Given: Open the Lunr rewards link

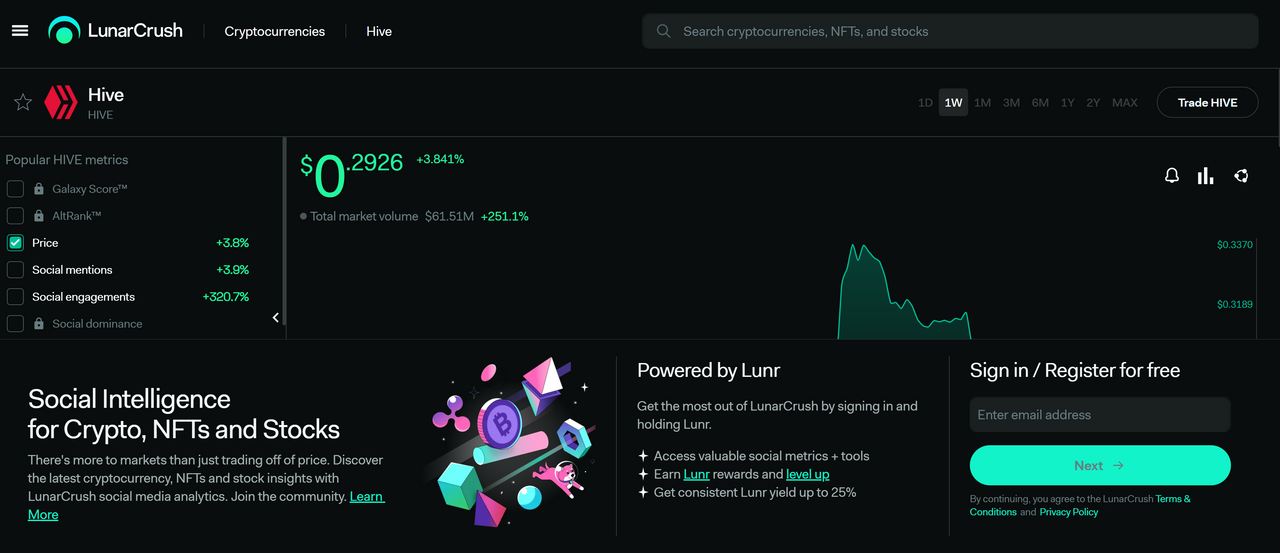Looking at the screenshot, I should [696, 474].
